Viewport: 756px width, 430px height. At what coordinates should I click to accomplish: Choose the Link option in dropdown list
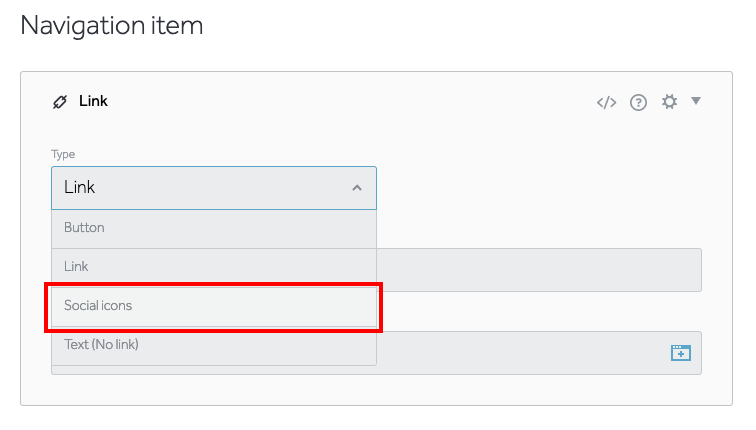214,267
